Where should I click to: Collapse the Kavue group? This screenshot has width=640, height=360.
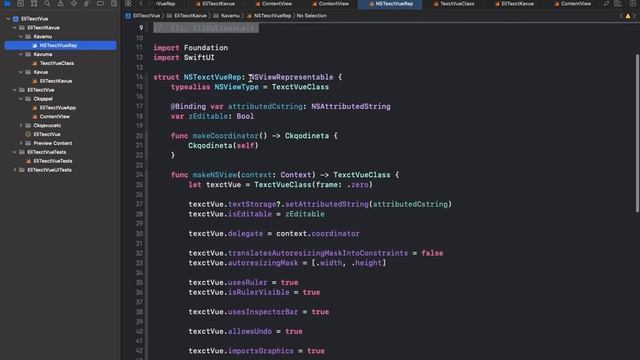coord(21,72)
